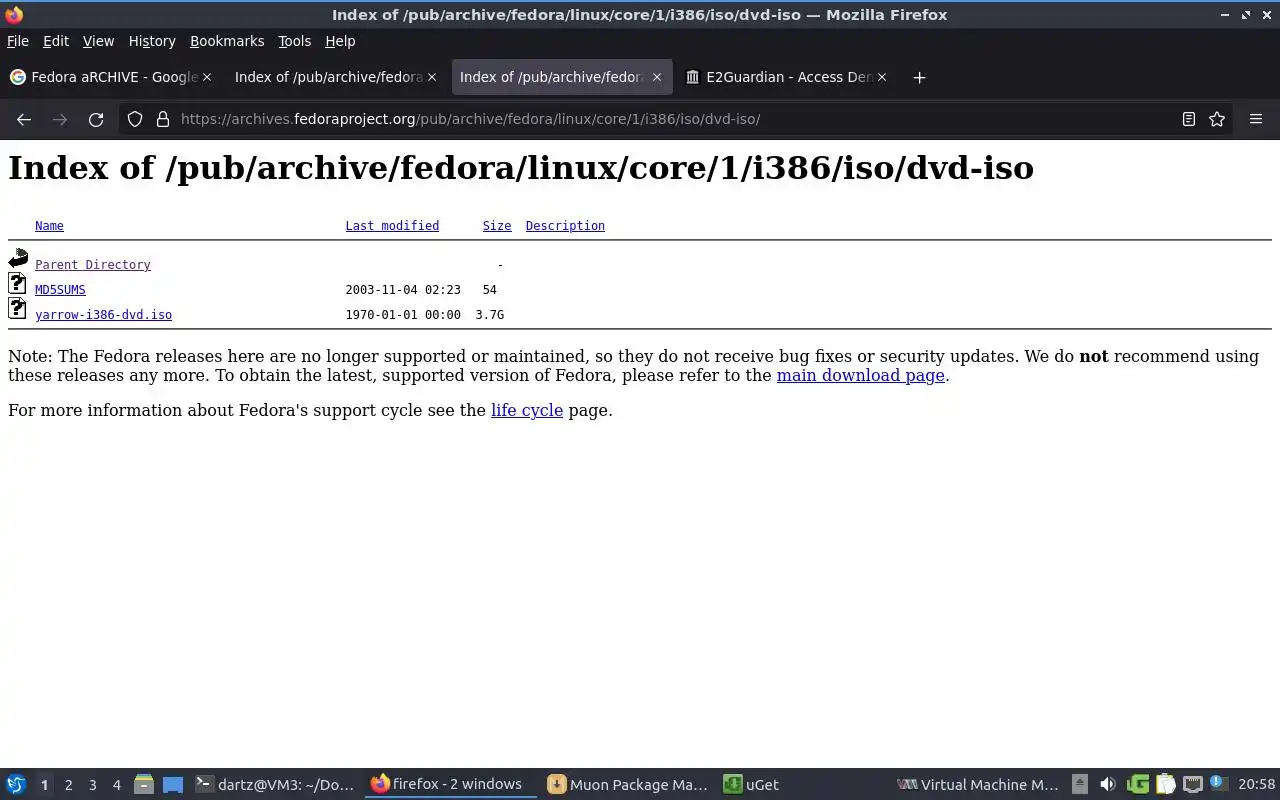Close the E2Guardian Access Denied tab
The width and height of the screenshot is (1280, 800).
pos(881,77)
